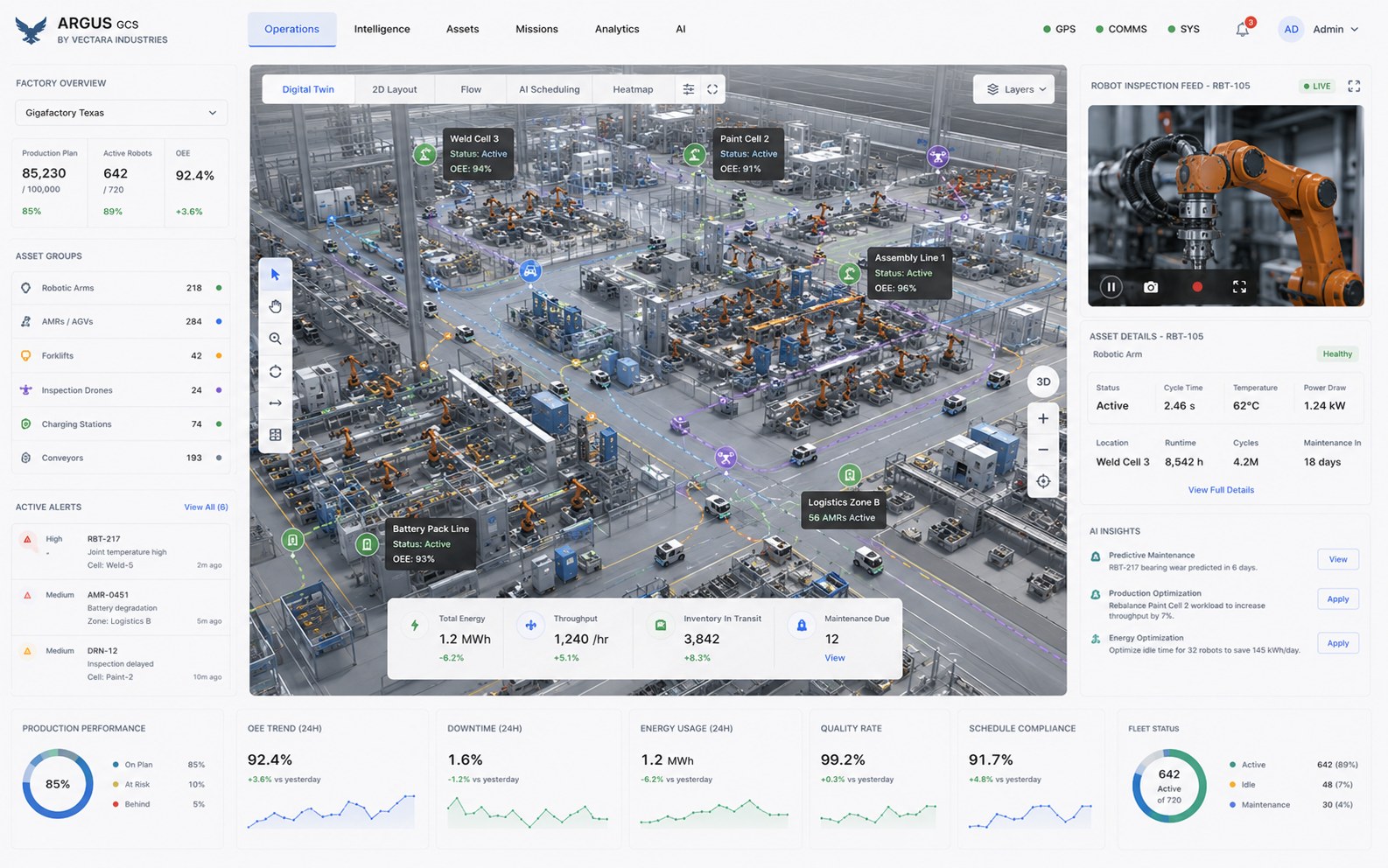Select the Heatmap view tab

pos(633,89)
